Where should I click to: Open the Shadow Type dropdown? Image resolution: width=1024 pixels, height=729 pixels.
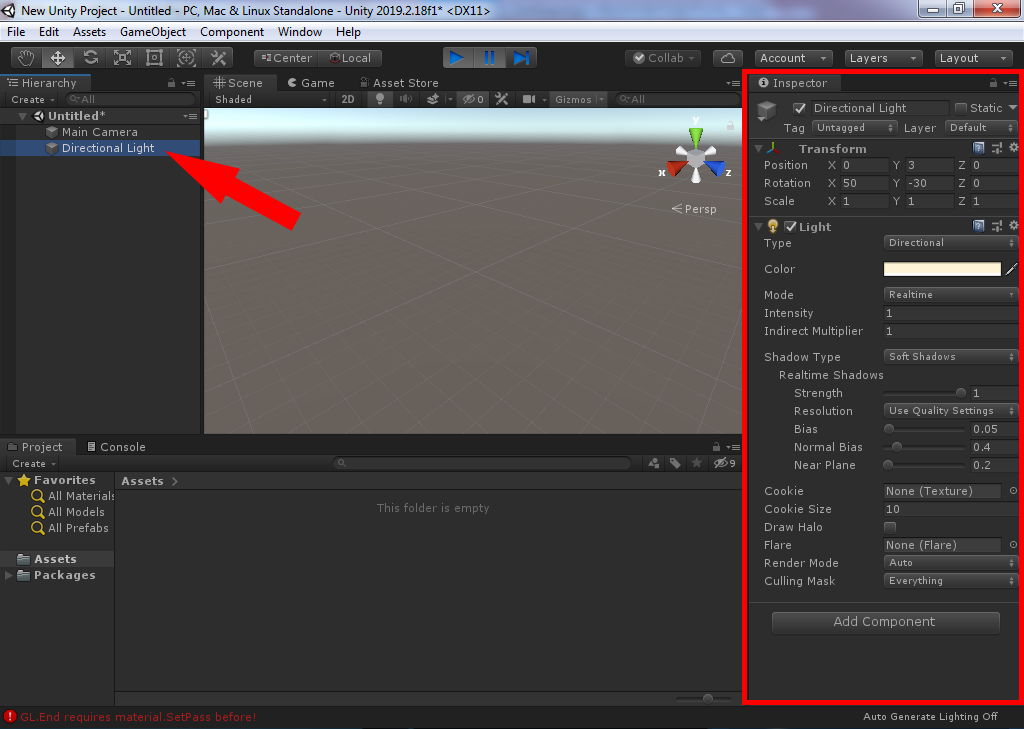(950, 357)
